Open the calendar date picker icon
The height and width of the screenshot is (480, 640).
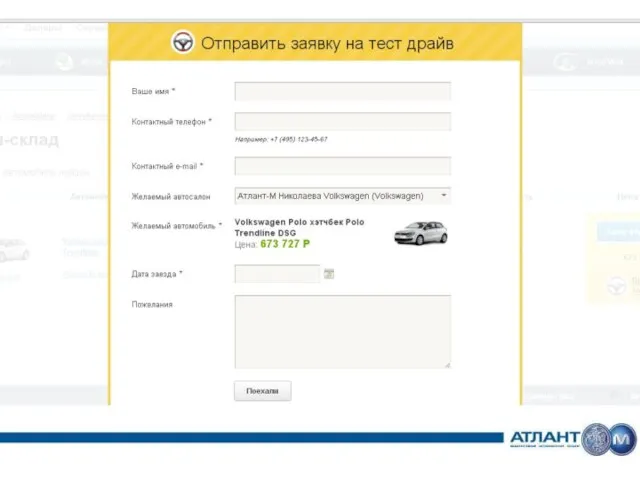pyautogui.click(x=329, y=273)
